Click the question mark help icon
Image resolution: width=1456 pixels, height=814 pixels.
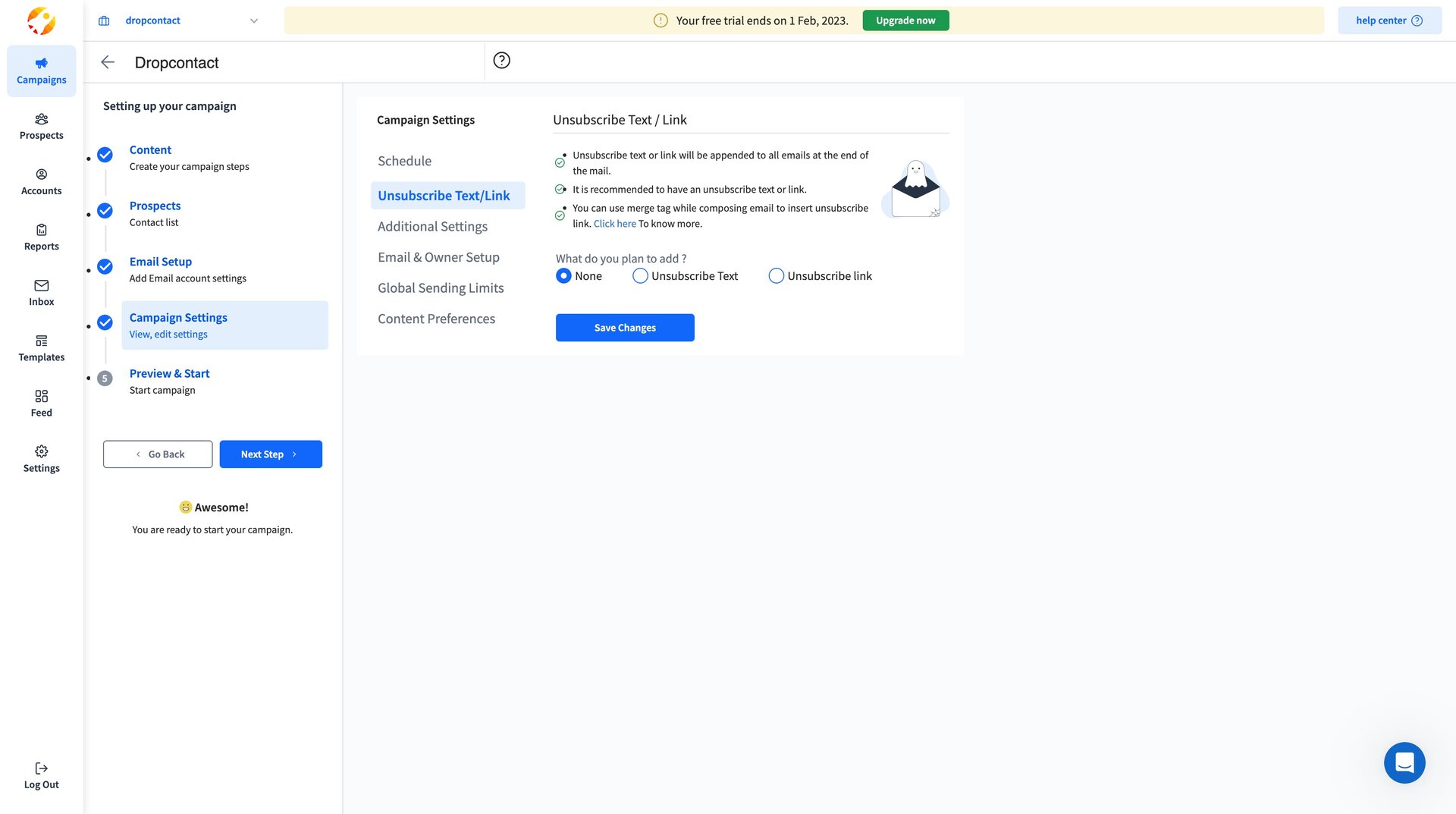[501, 61]
